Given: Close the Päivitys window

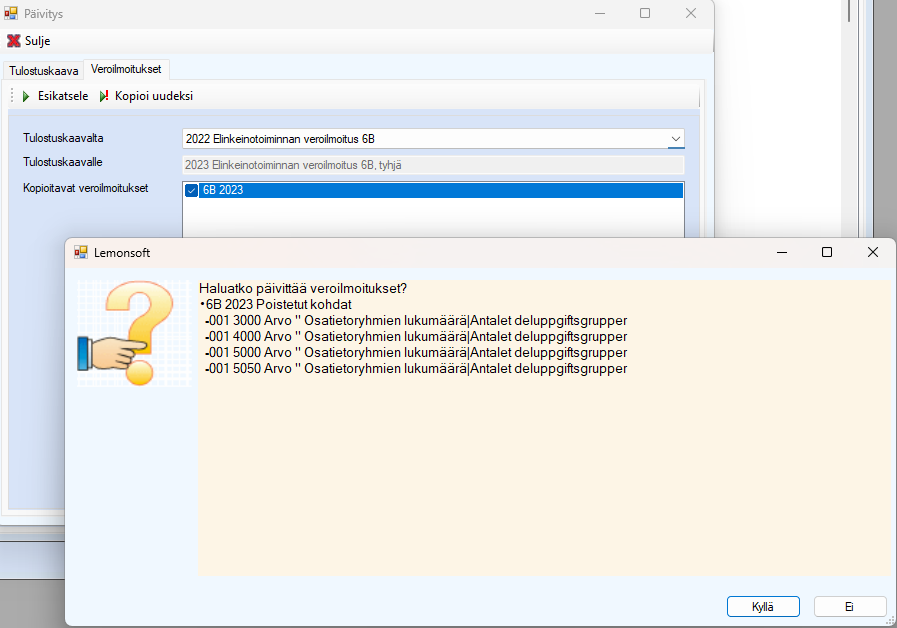Looking at the screenshot, I should (x=691, y=13).
